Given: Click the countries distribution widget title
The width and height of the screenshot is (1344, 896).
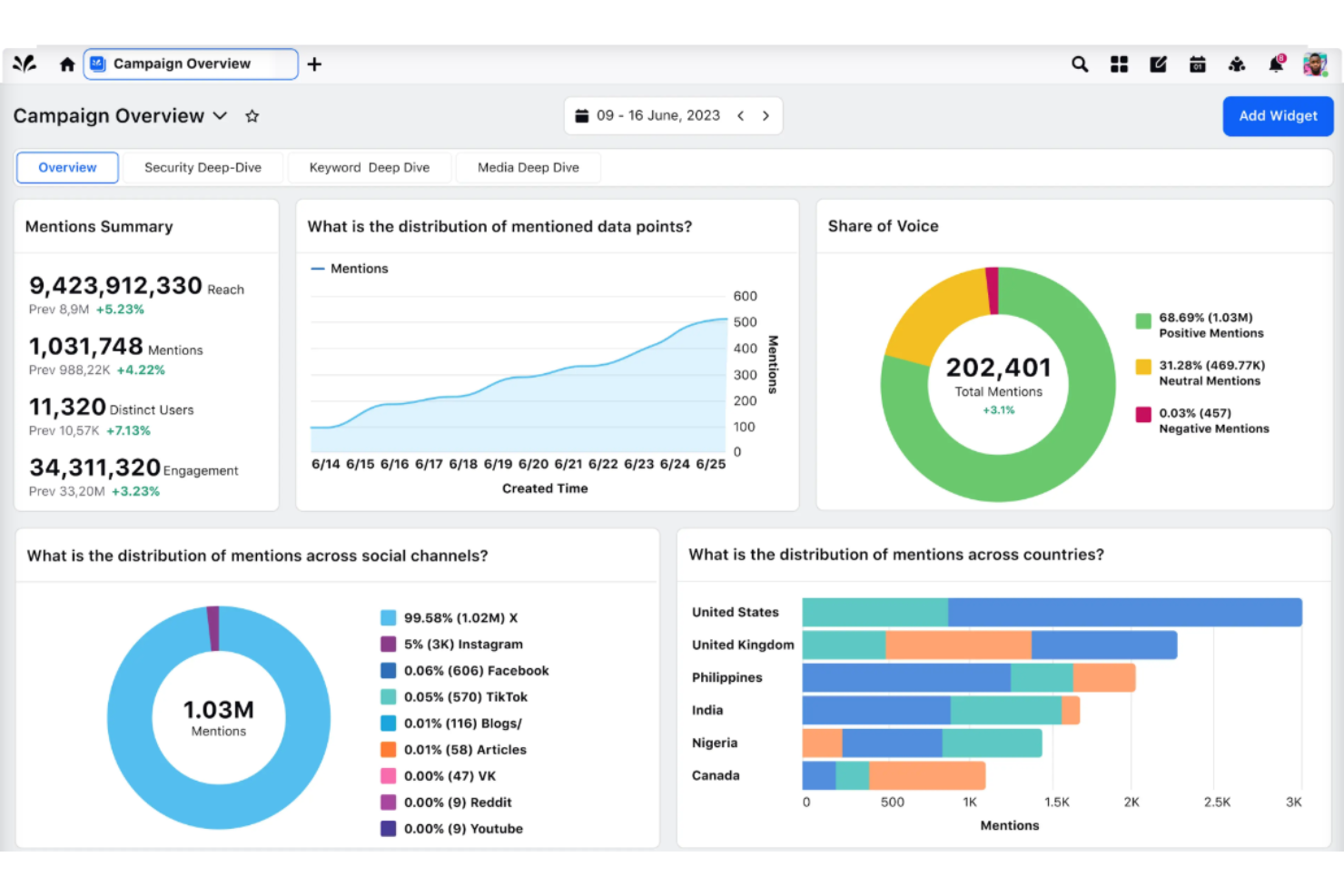Looking at the screenshot, I should click(896, 555).
